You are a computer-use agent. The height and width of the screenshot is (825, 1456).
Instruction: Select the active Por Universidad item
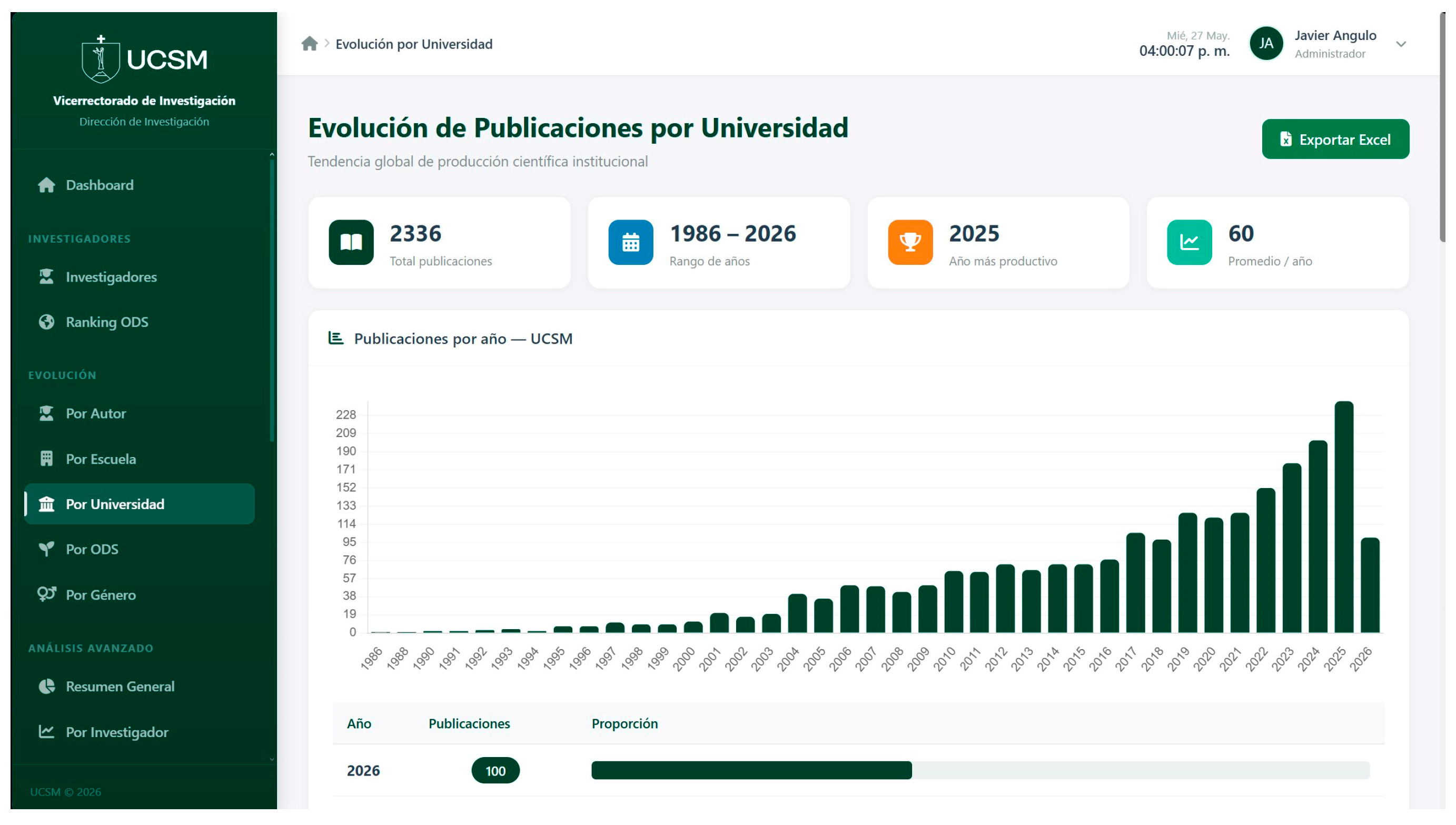140,504
